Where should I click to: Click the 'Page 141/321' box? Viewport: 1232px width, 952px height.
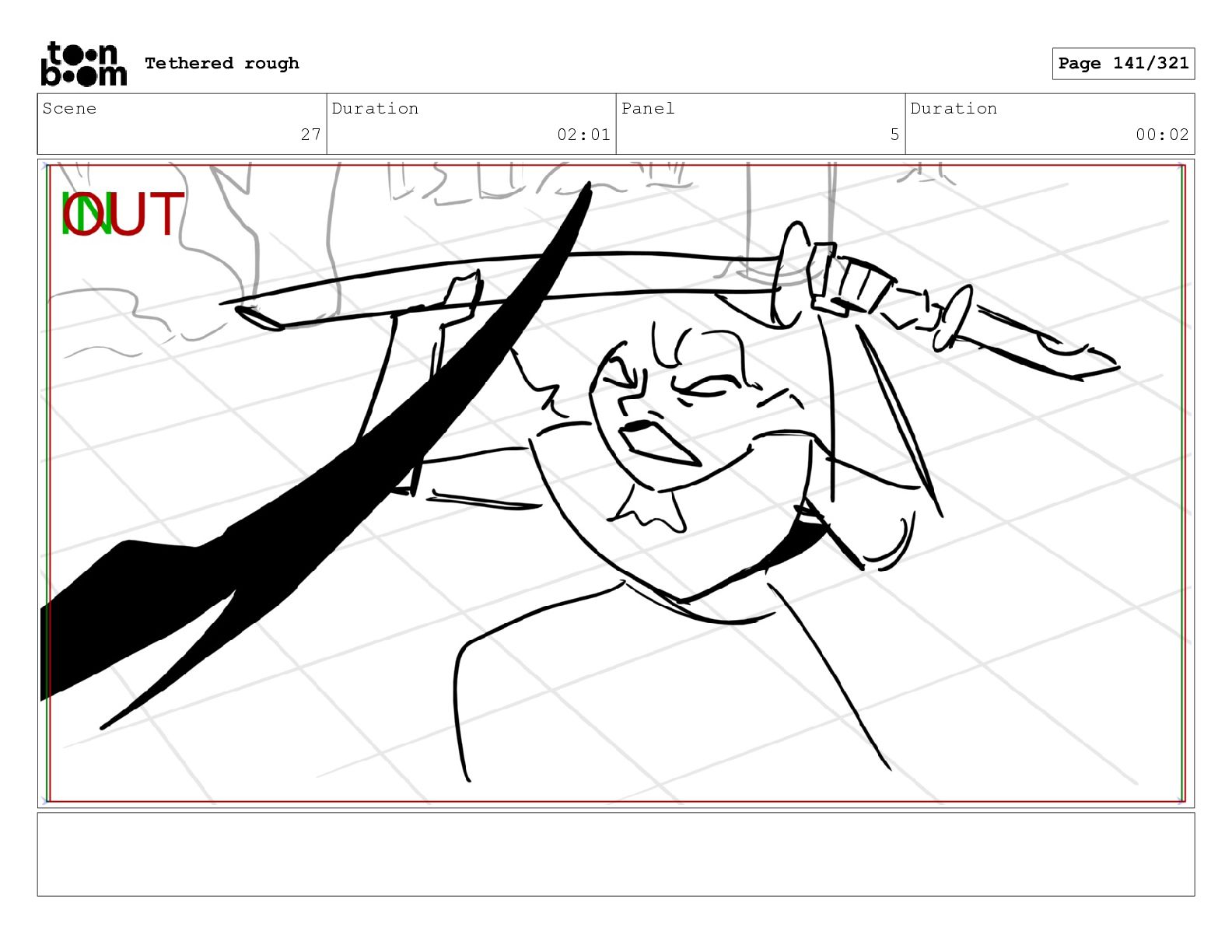coord(1123,63)
